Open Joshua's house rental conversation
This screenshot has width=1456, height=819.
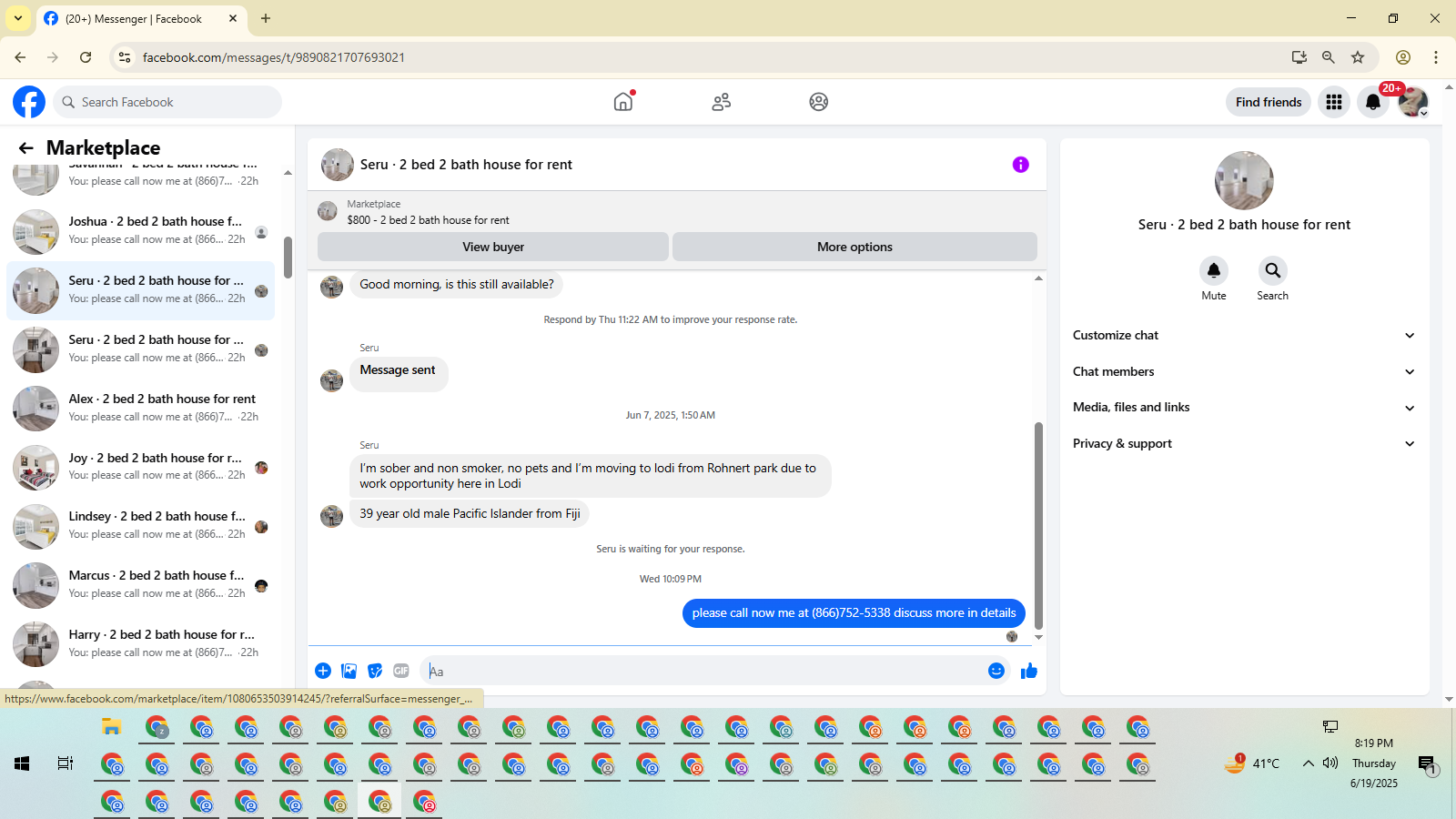point(141,231)
